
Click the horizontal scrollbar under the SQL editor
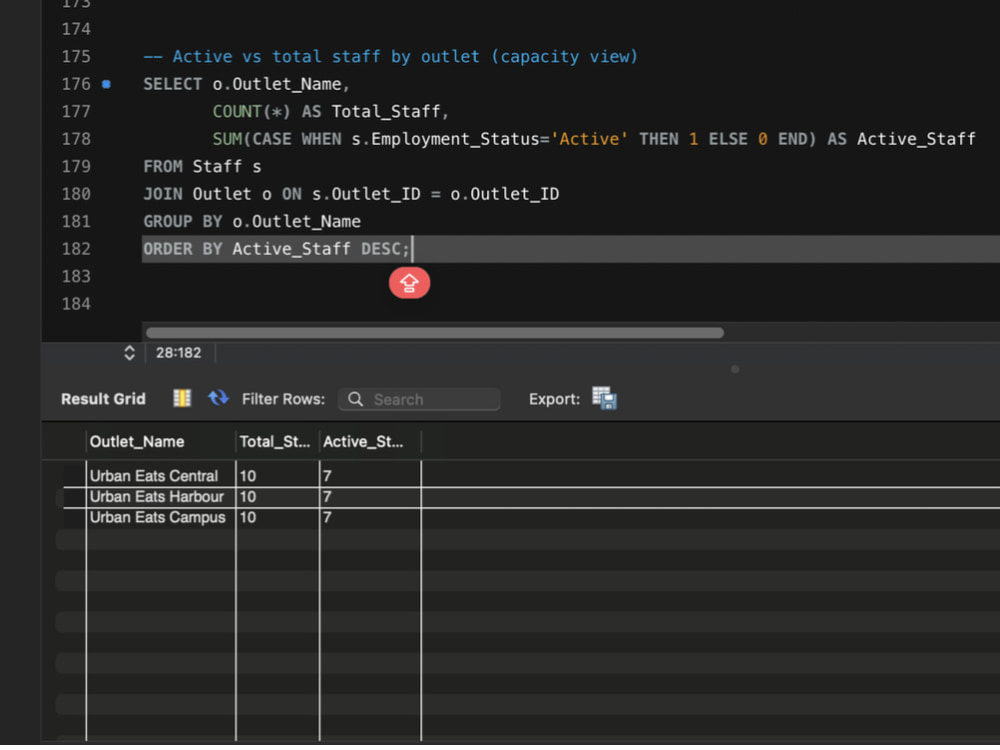click(x=434, y=333)
